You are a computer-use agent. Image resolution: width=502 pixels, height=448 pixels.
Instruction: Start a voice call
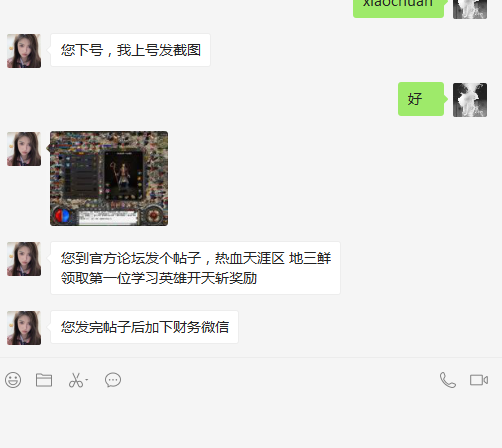pos(448,380)
